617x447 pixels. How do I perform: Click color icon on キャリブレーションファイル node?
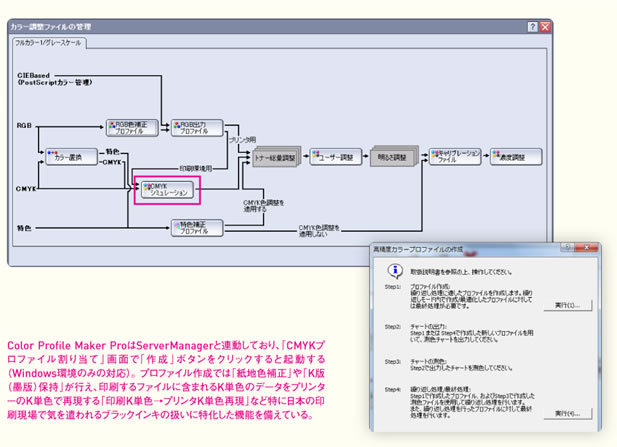[435, 154]
